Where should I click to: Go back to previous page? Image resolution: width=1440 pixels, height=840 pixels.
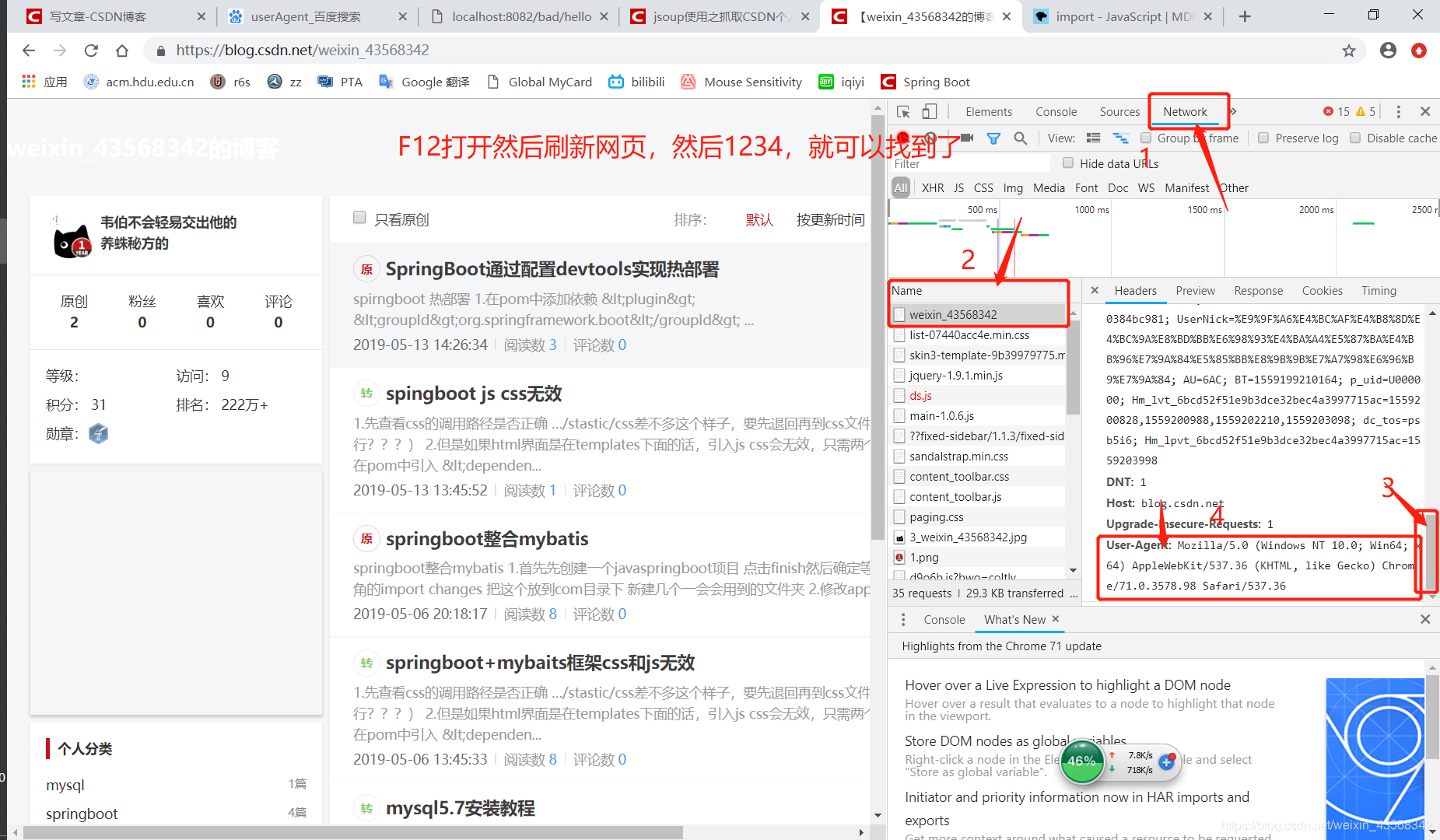tap(29, 51)
